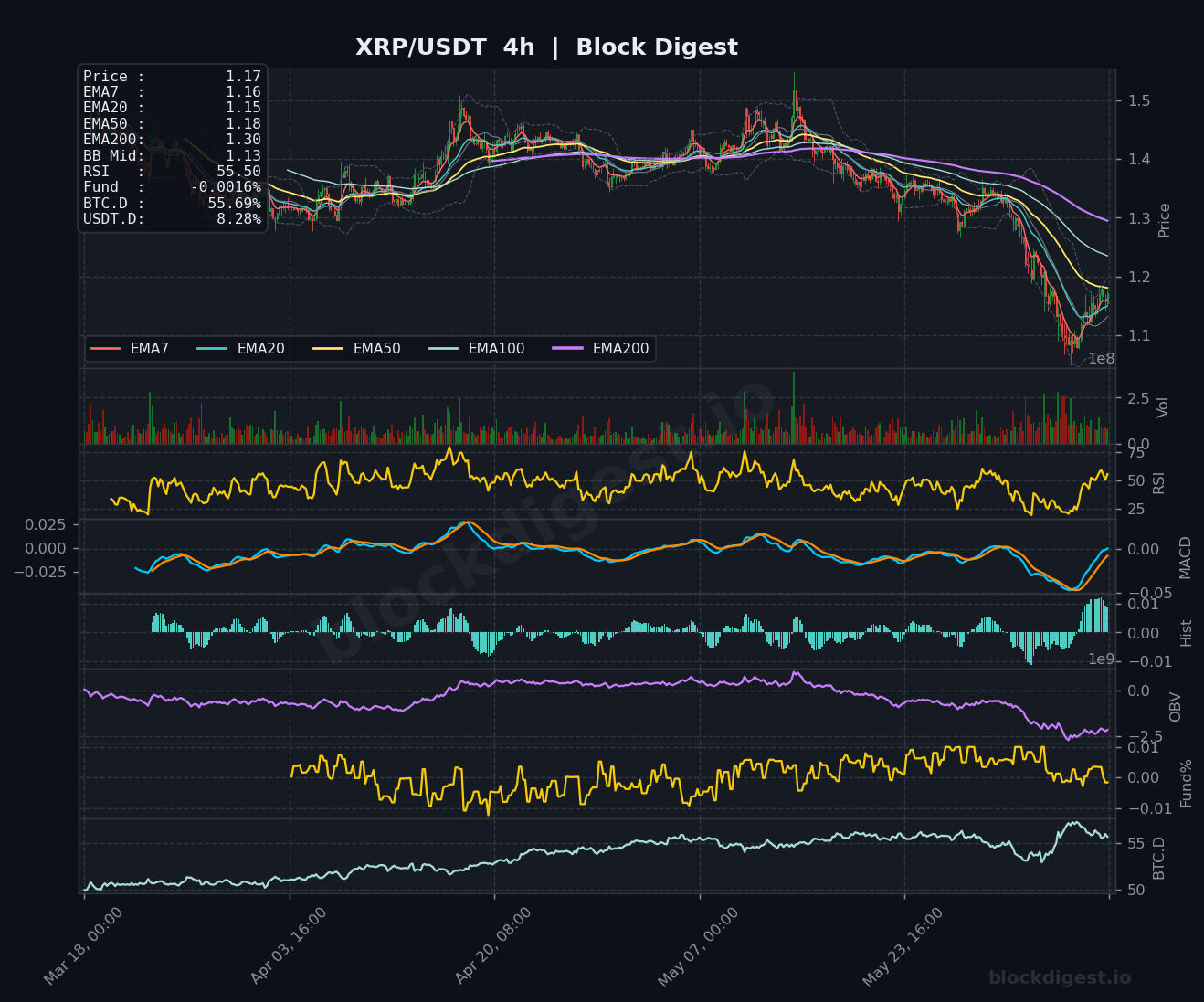Click the 'EMA7' legend label
The image size is (1204, 1002).
[x=150, y=349]
